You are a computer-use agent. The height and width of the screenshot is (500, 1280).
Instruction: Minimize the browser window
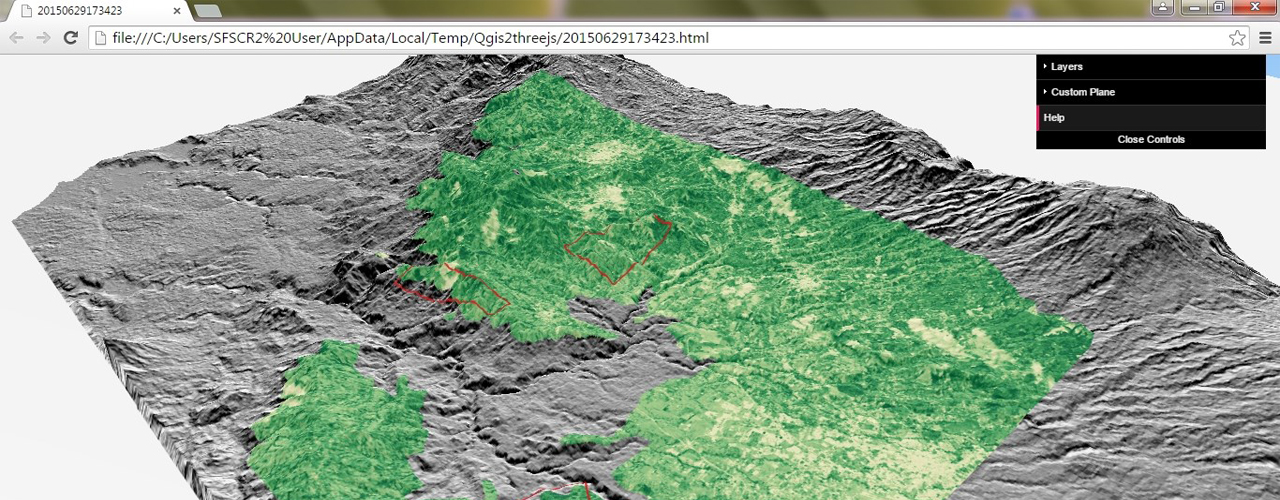pos(1192,8)
